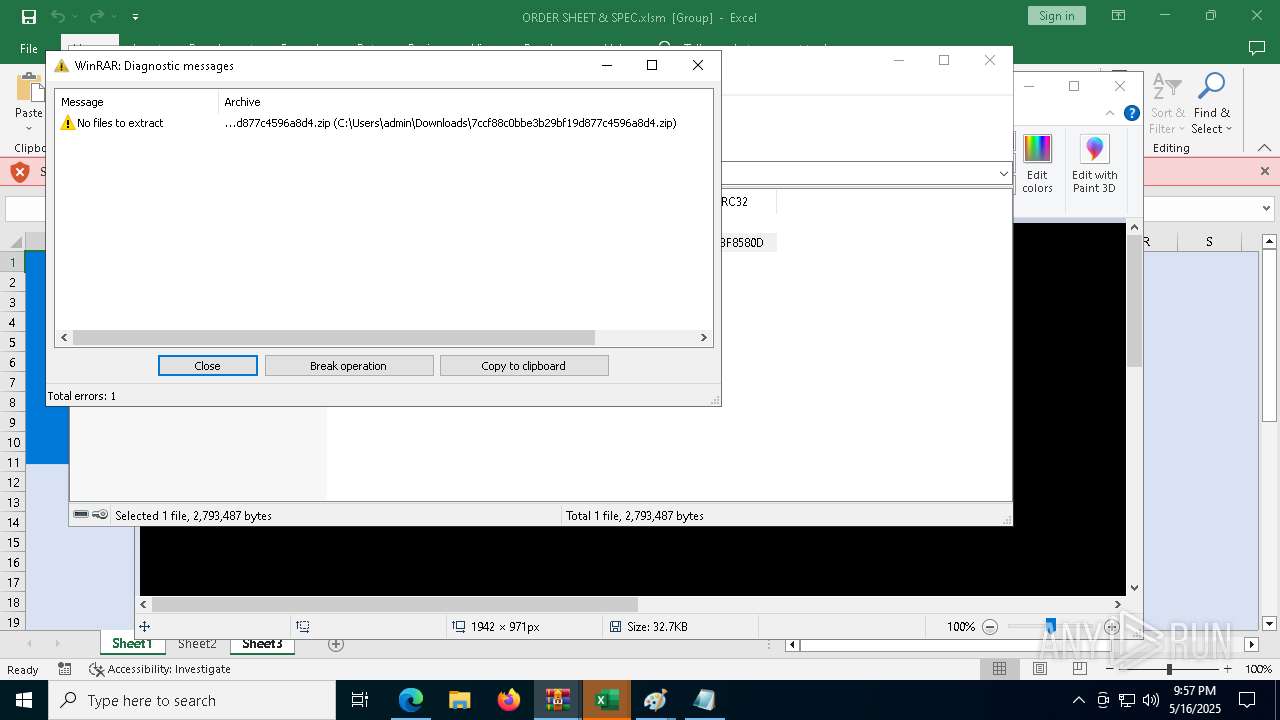Screen dimensions: 1280x720
Task: Click Paint canvas scroll down arrow
Action: pos(1134,588)
